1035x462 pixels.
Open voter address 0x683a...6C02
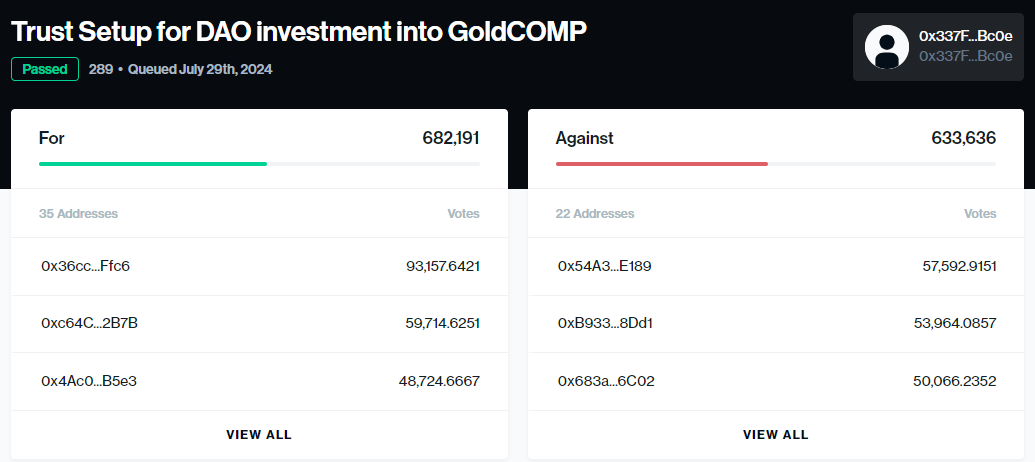coord(606,381)
